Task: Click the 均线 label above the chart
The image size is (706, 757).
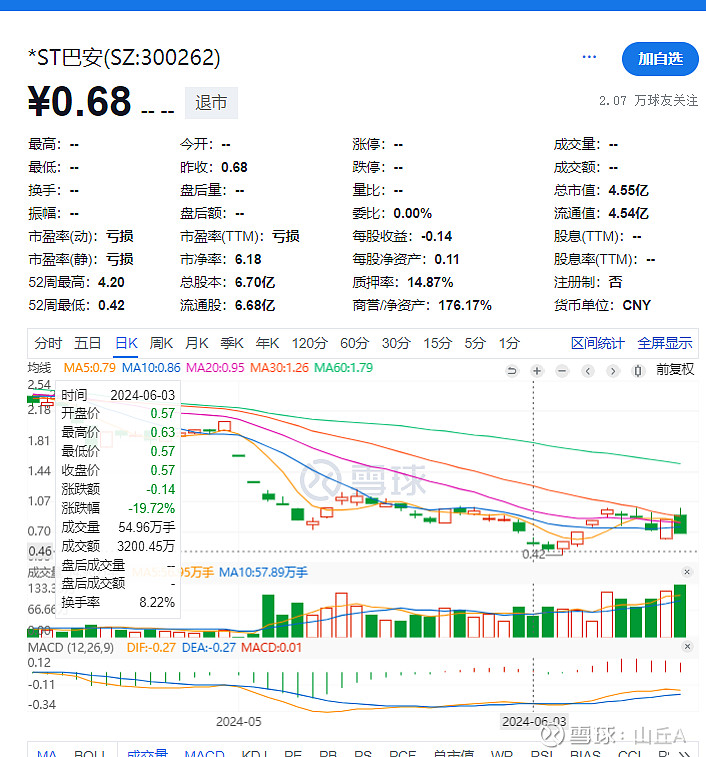Action: [39, 368]
